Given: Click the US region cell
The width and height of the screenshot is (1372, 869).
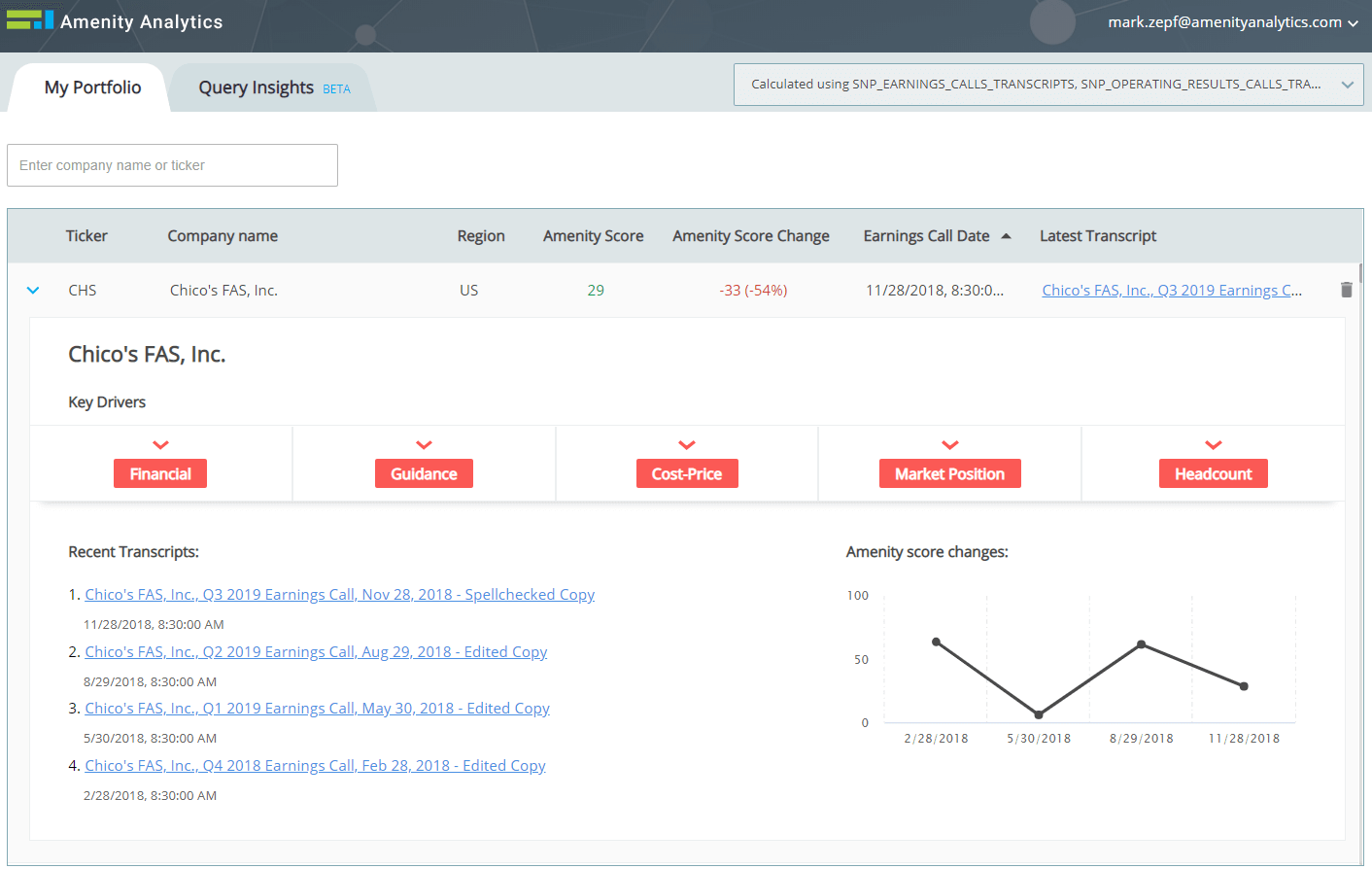Looking at the screenshot, I should [x=468, y=290].
